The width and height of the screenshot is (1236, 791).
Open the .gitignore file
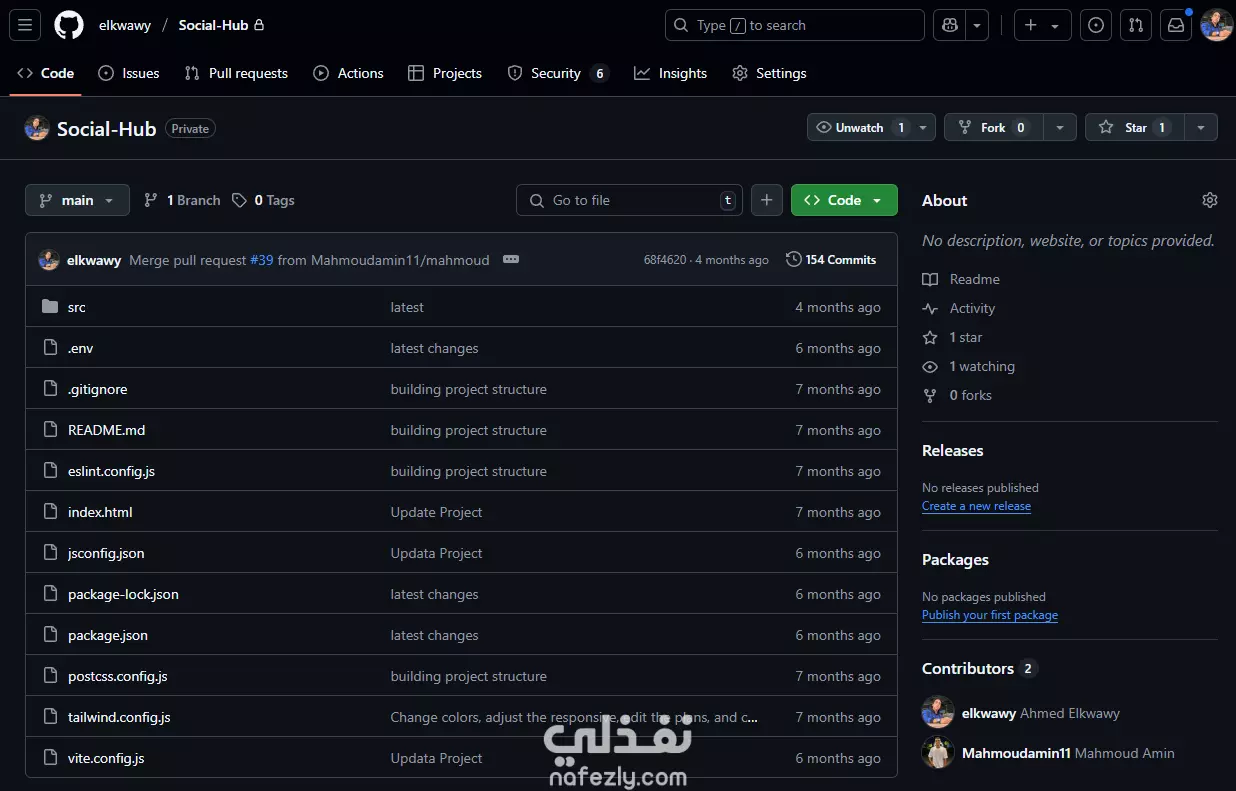click(x=98, y=389)
